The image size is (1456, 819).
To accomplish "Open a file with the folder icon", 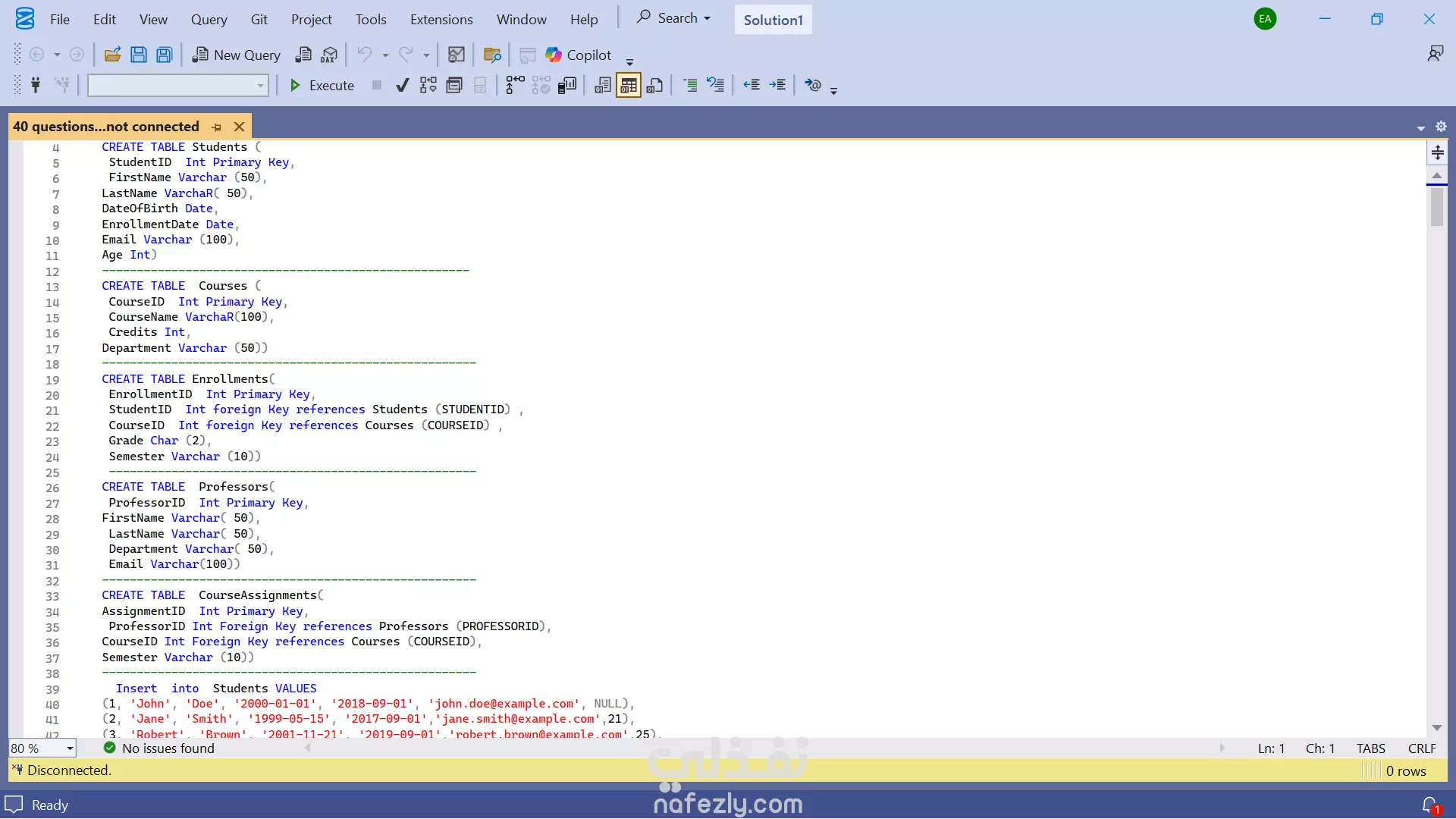I will pos(112,55).
